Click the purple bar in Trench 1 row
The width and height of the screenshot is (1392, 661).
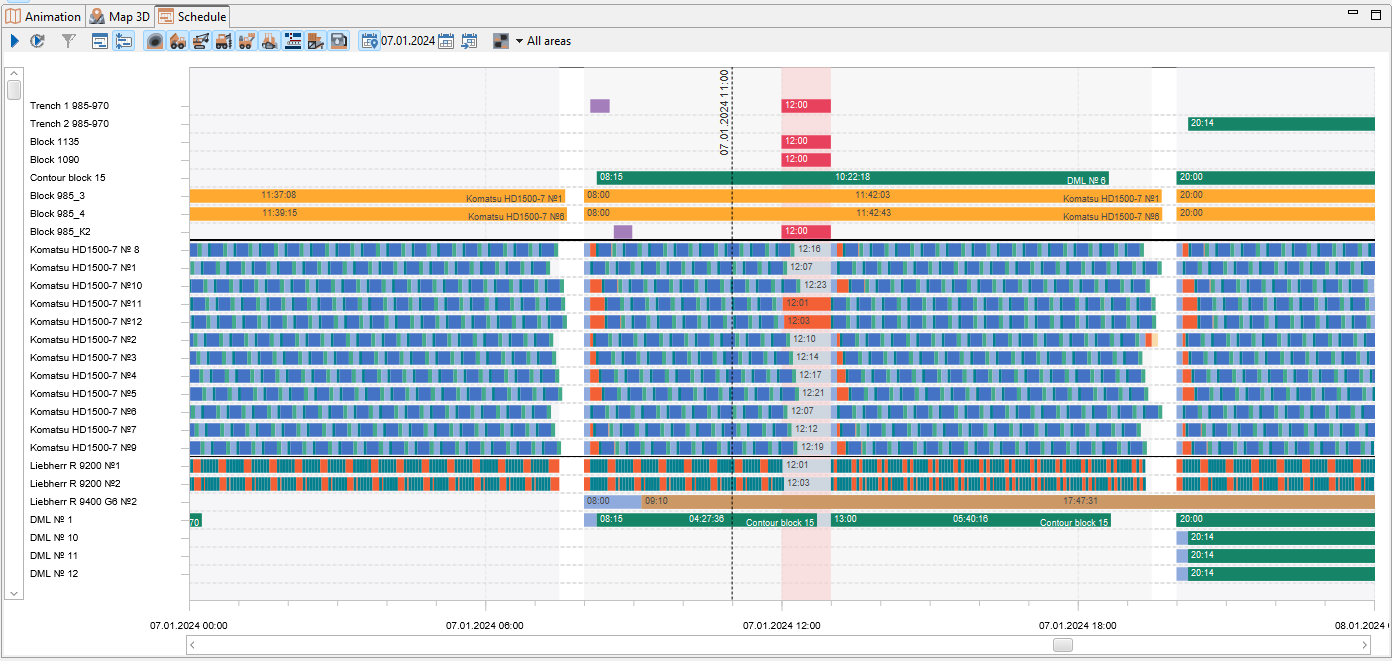600,106
